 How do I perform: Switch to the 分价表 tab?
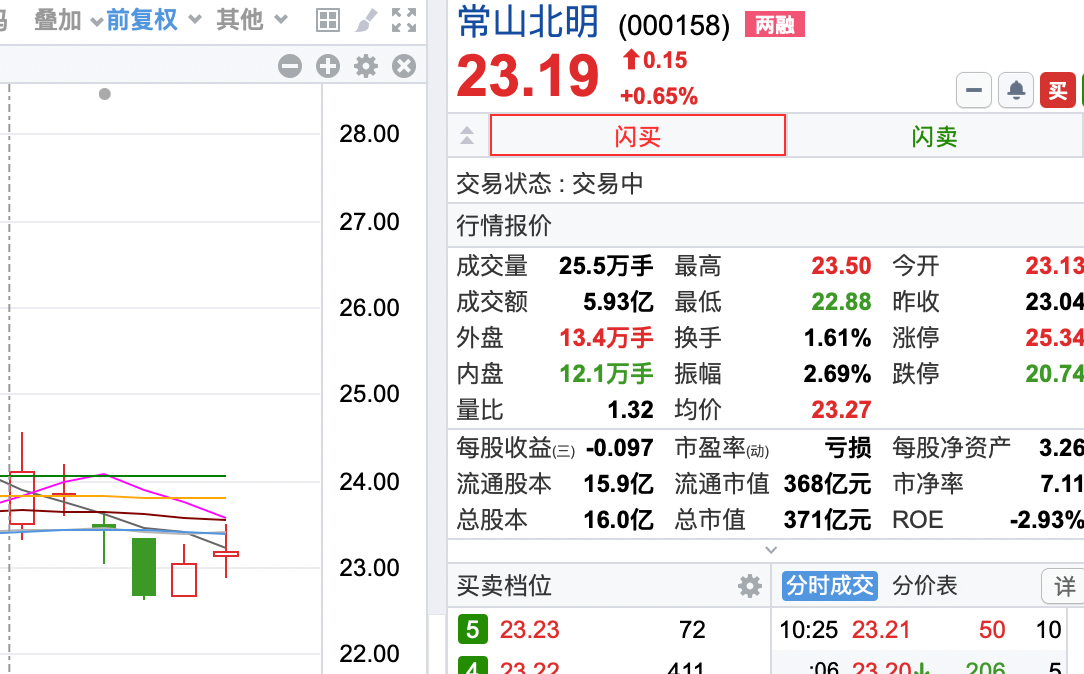pos(924,586)
